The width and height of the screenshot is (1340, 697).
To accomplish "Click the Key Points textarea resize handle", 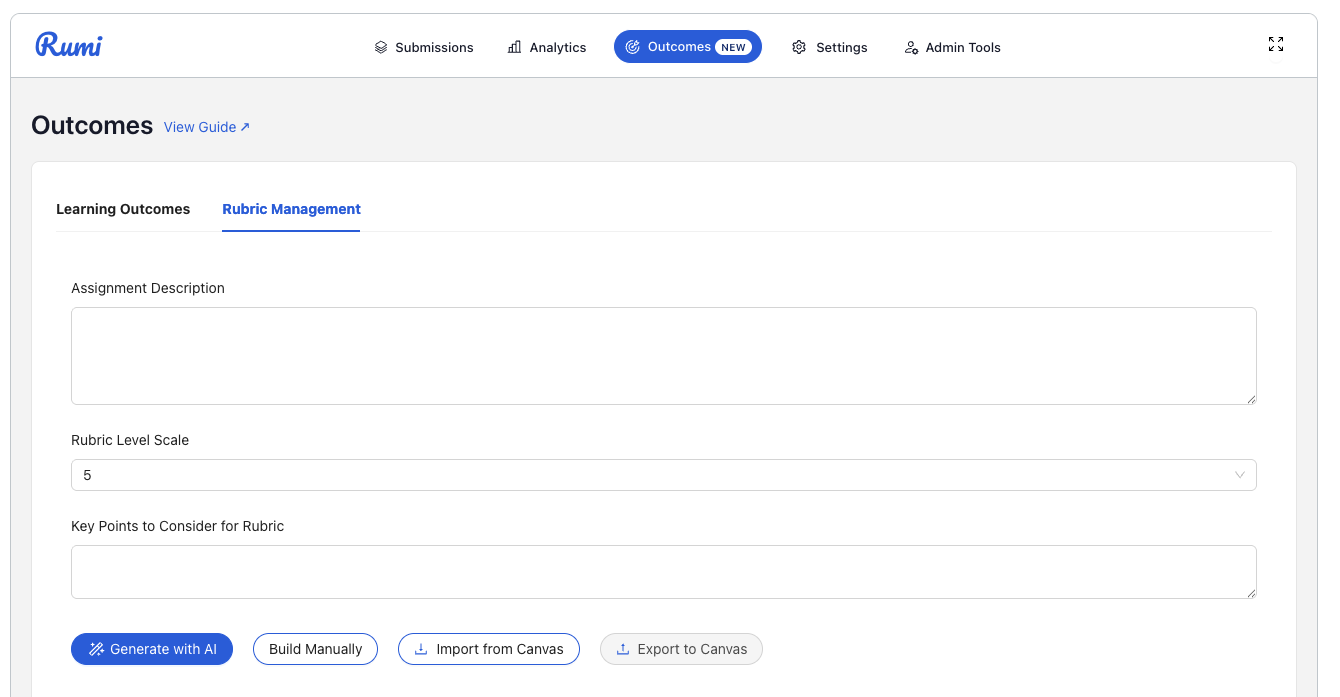I will (1250, 592).
